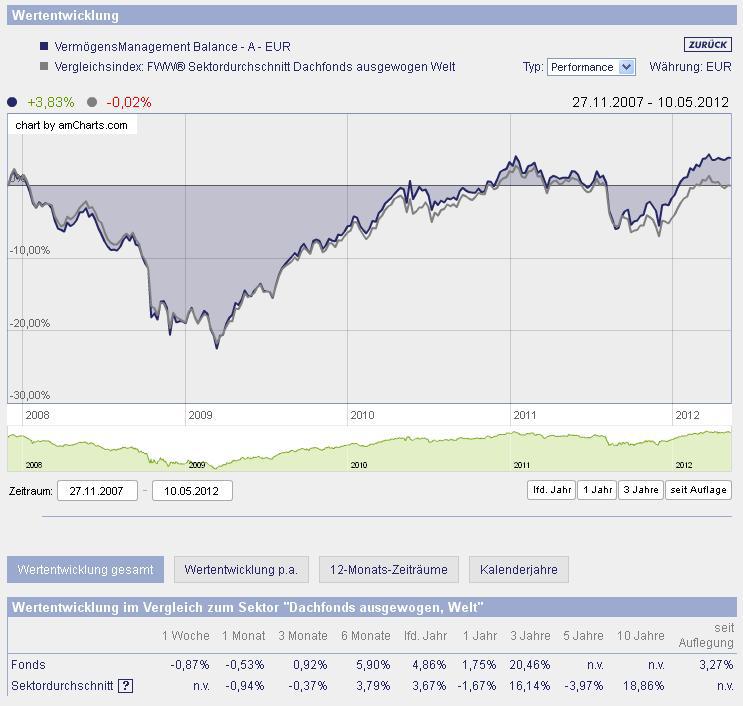Click the chart by amCharts.com link
743x706 pixels.
(72, 125)
